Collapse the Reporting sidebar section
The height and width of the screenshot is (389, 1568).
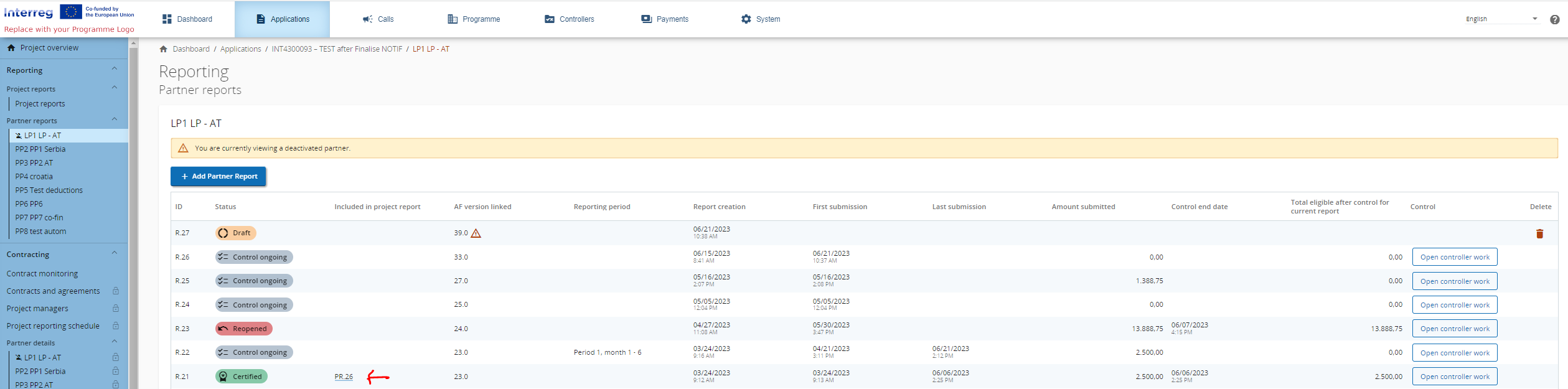click(114, 69)
